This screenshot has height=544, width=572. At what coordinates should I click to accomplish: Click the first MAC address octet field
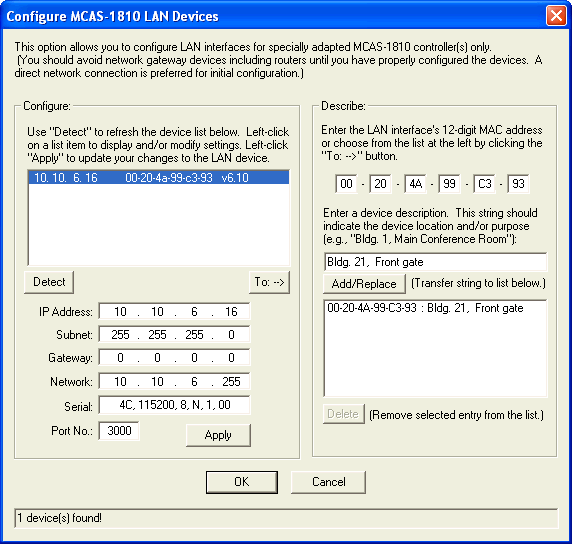pos(346,184)
